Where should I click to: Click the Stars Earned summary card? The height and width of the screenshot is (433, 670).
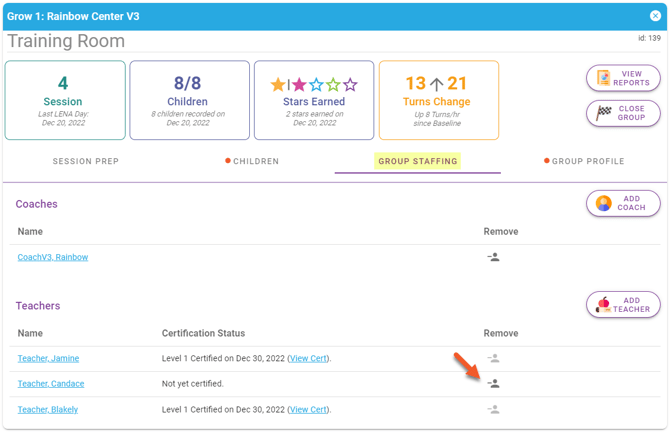pyautogui.click(x=314, y=100)
